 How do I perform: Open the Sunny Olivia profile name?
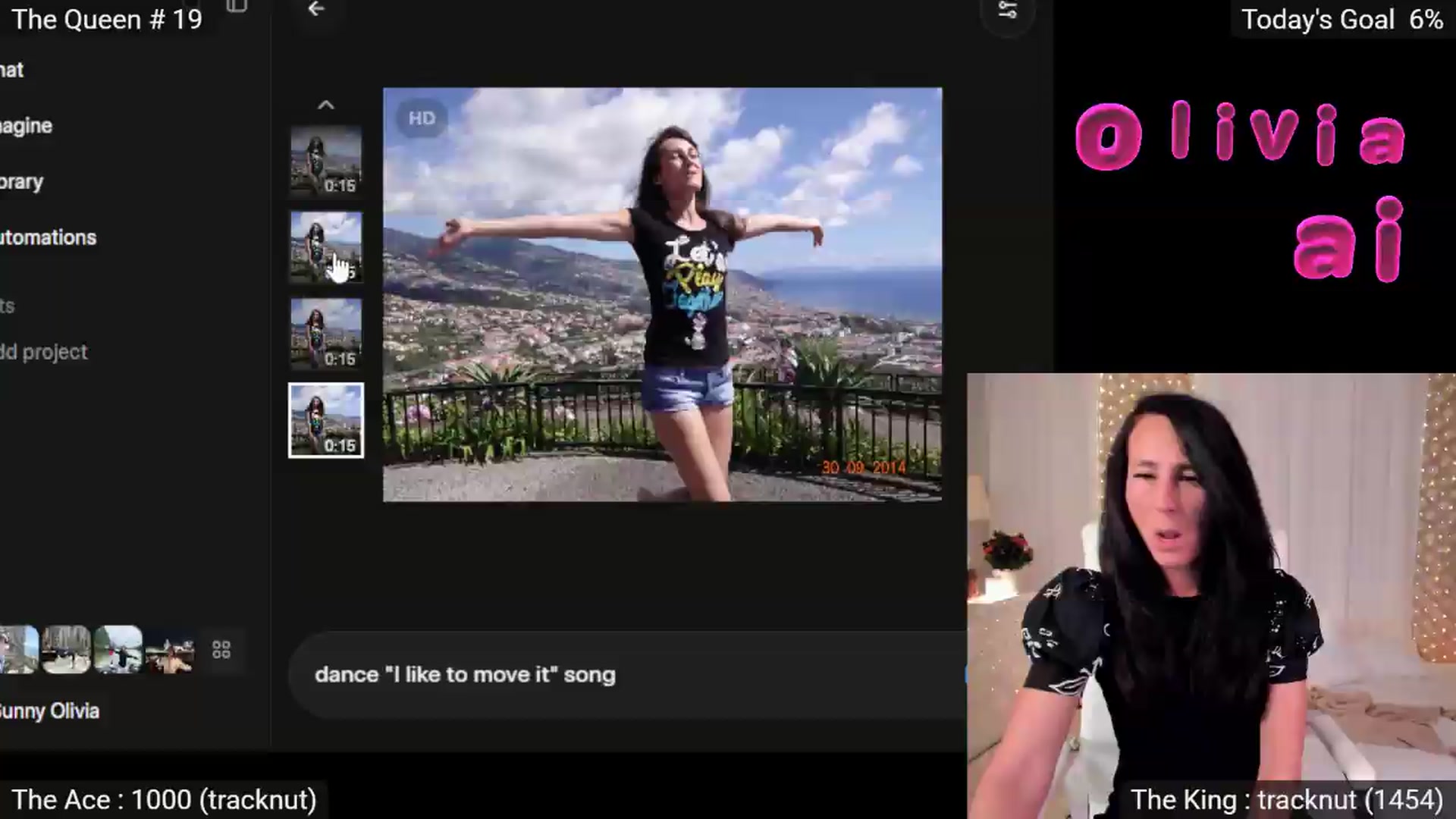(49, 711)
